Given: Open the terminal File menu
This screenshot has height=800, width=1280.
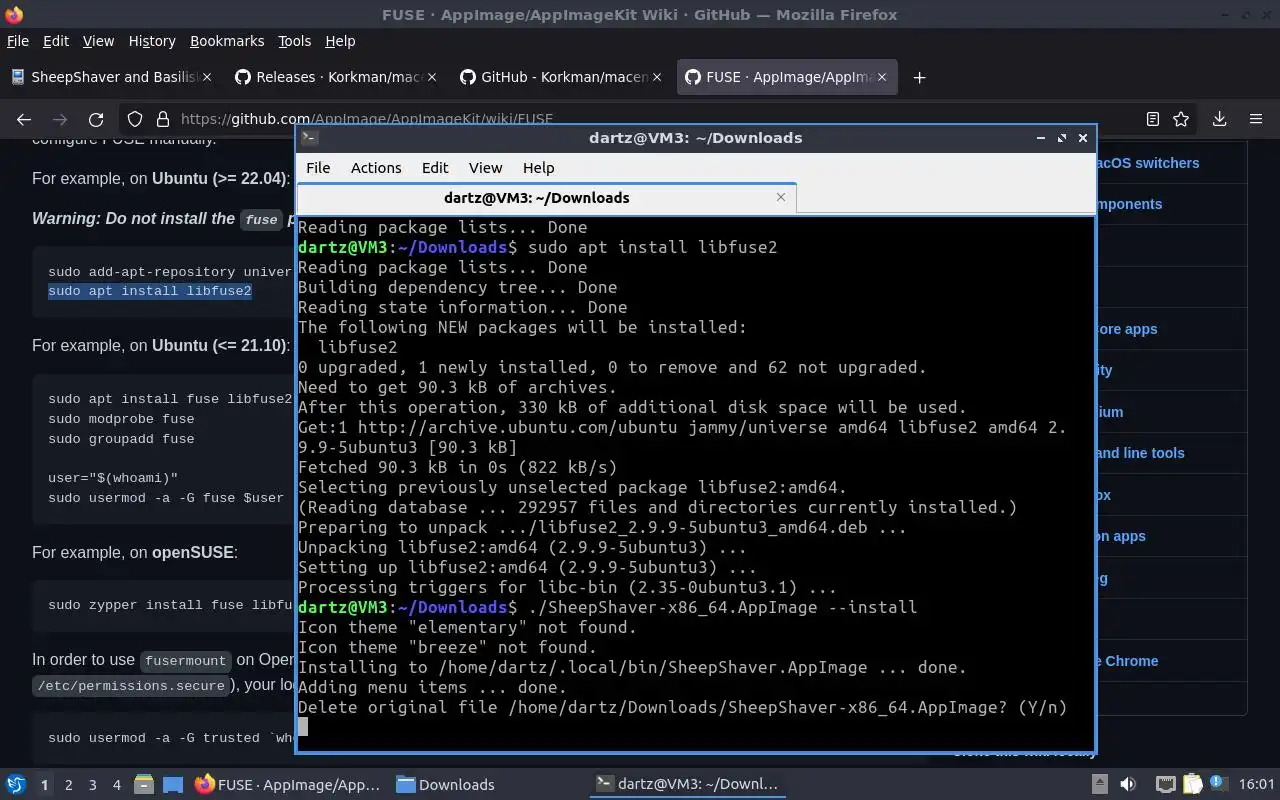Looking at the screenshot, I should pos(318,168).
